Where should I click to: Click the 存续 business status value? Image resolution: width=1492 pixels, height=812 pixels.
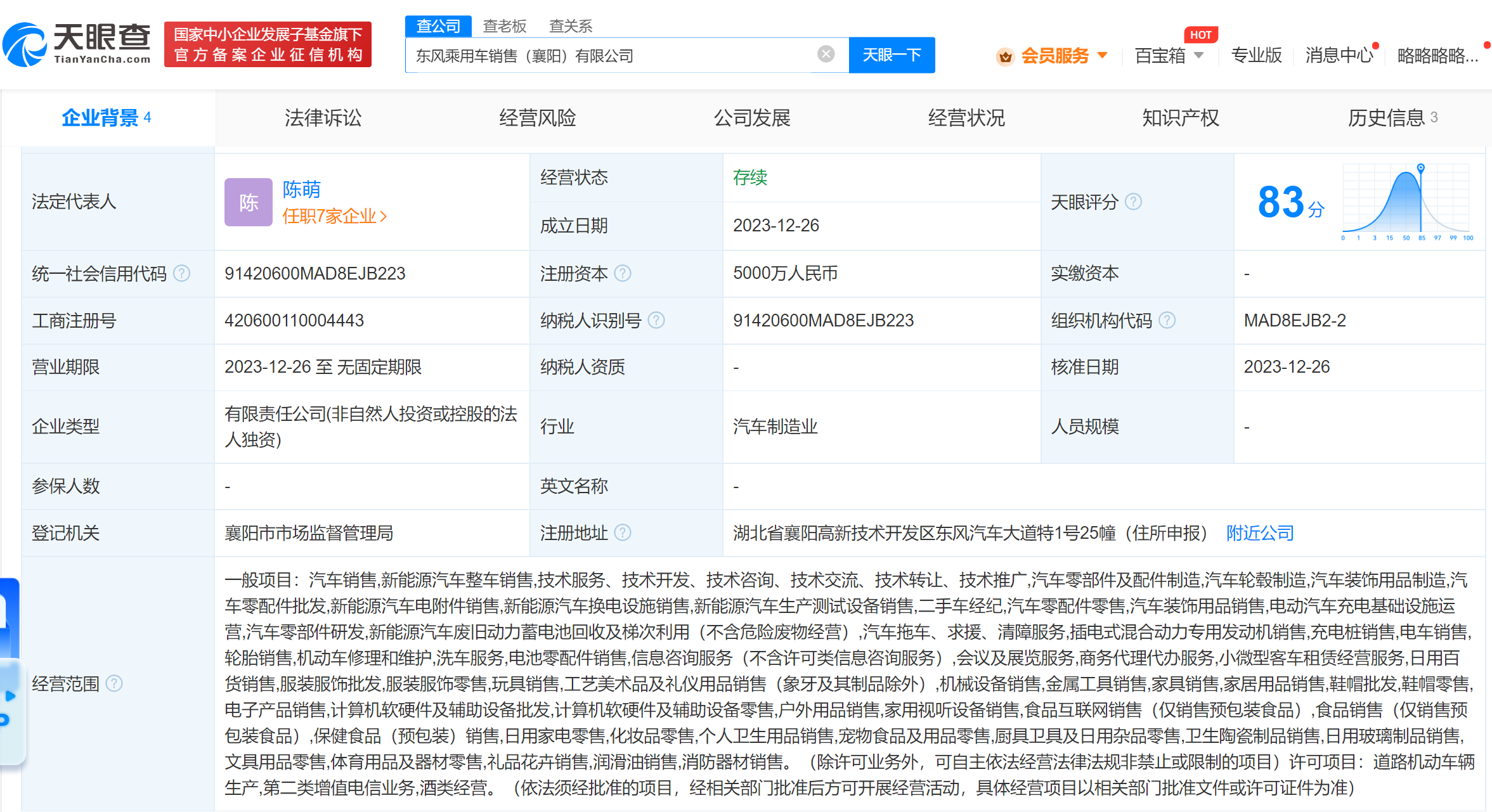750,177
